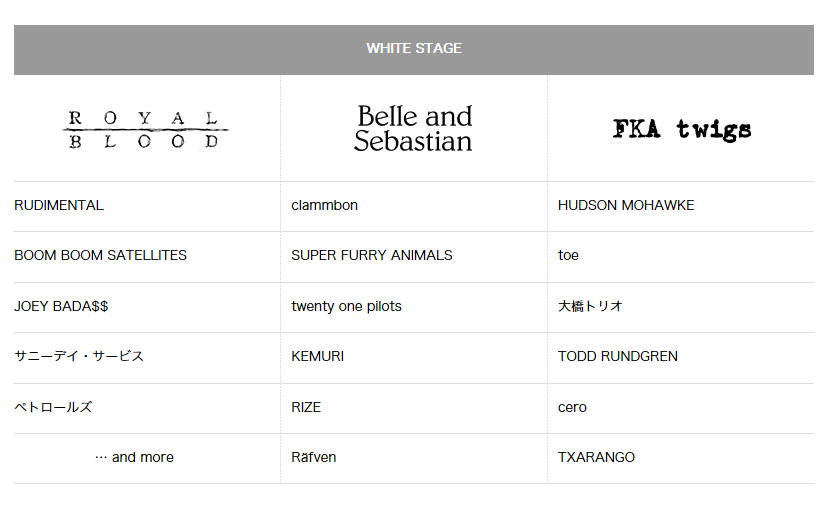824x529 pixels.
Task: Open the サニーデイ・サービス artist entry
Action: click(79, 356)
